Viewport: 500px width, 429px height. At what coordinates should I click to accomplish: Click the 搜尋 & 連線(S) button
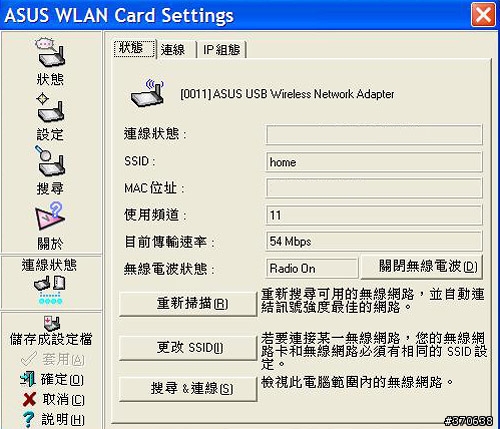click(x=188, y=389)
